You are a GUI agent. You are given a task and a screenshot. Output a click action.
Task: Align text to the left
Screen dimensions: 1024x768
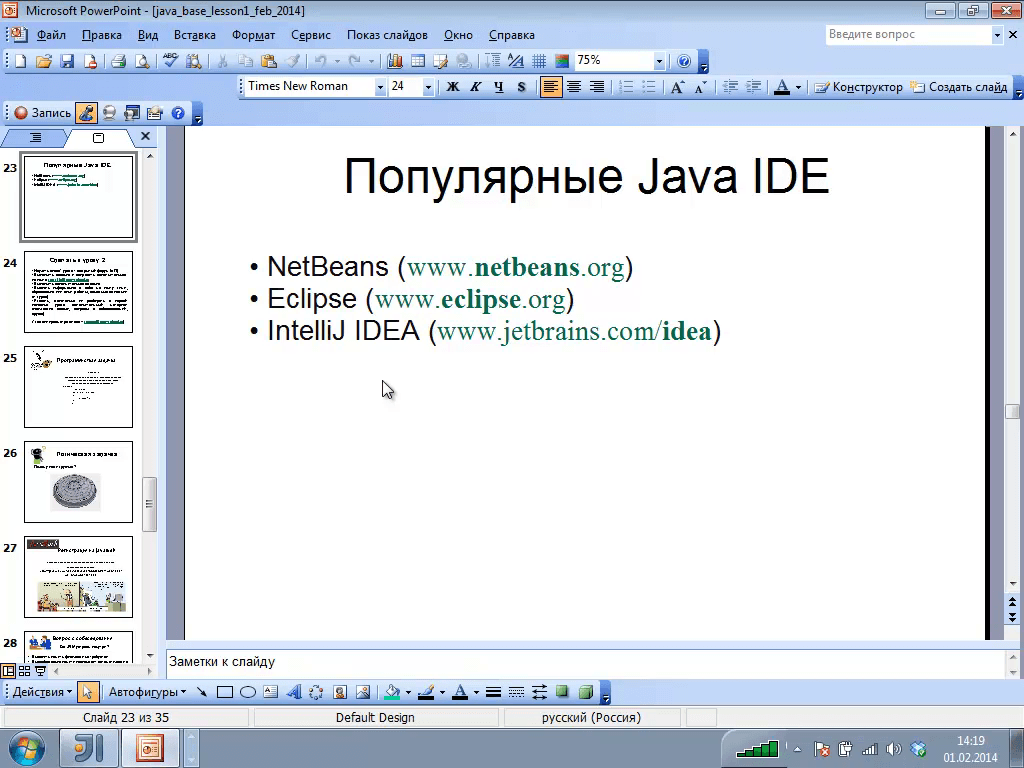click(x=551, y=87)
